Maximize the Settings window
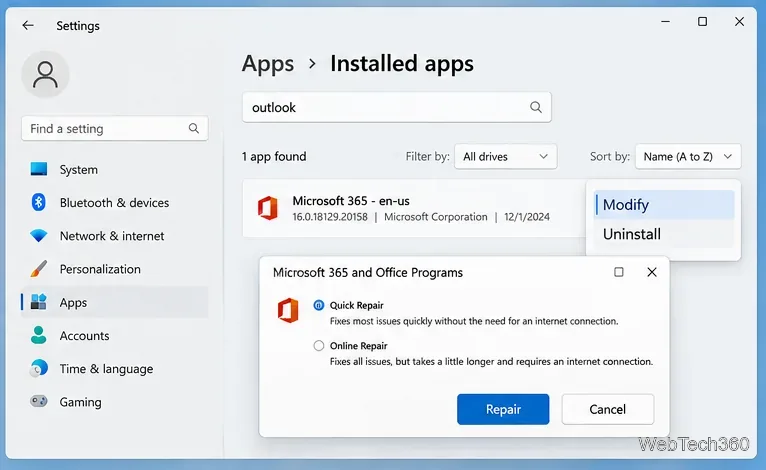This screenshot has height=470, width=766. (x=702, y=21)
